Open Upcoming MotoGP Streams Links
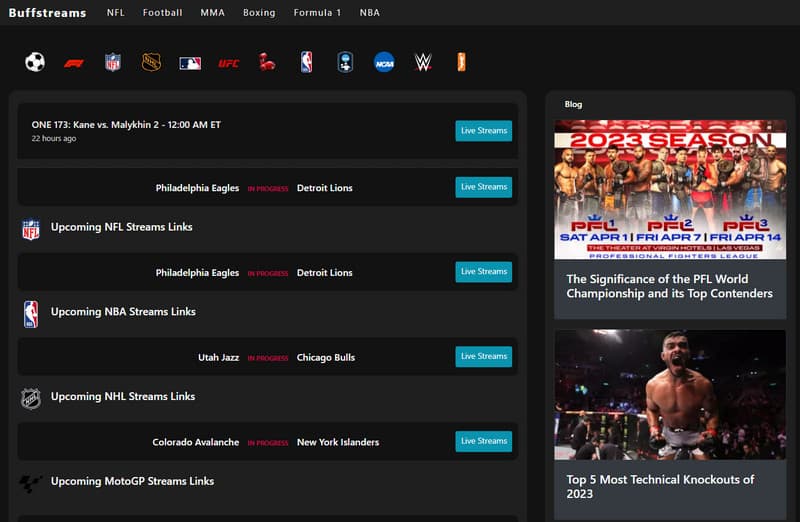This screenshot has height=522, width=800. [x=132, y=481]
